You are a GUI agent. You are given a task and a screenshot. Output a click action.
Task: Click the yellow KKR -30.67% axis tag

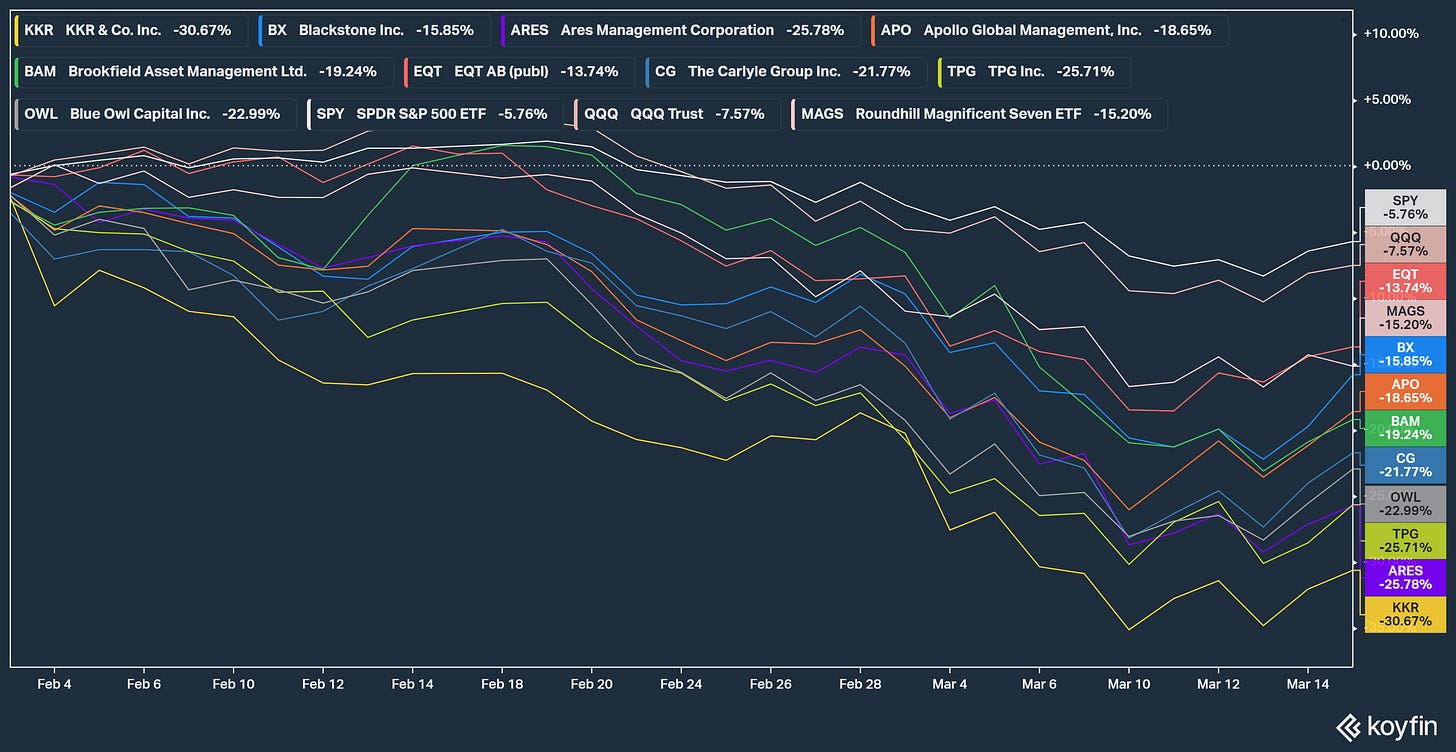[1405, 614]
